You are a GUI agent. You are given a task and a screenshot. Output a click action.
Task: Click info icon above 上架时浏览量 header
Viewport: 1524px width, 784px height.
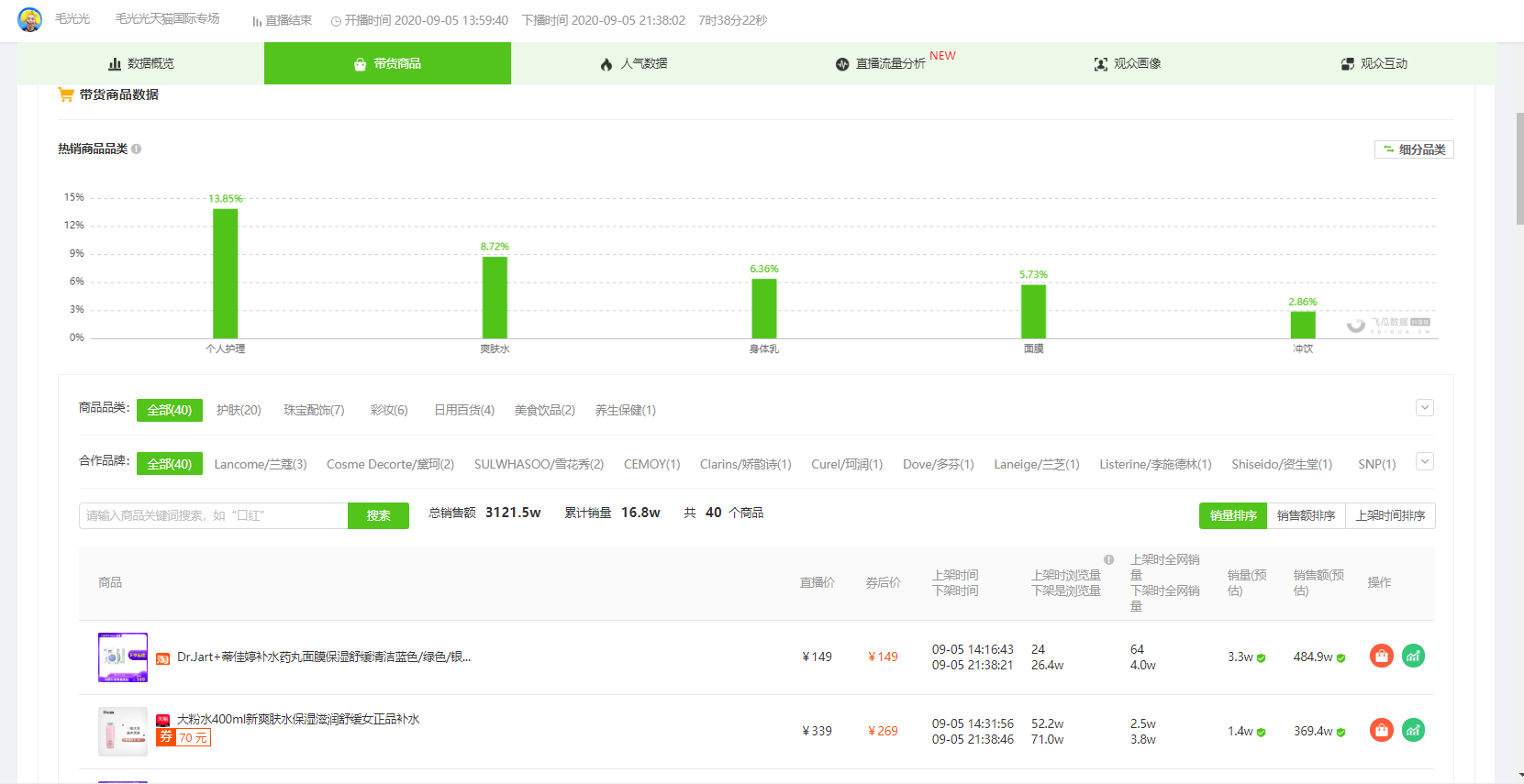coord(1108,559)
